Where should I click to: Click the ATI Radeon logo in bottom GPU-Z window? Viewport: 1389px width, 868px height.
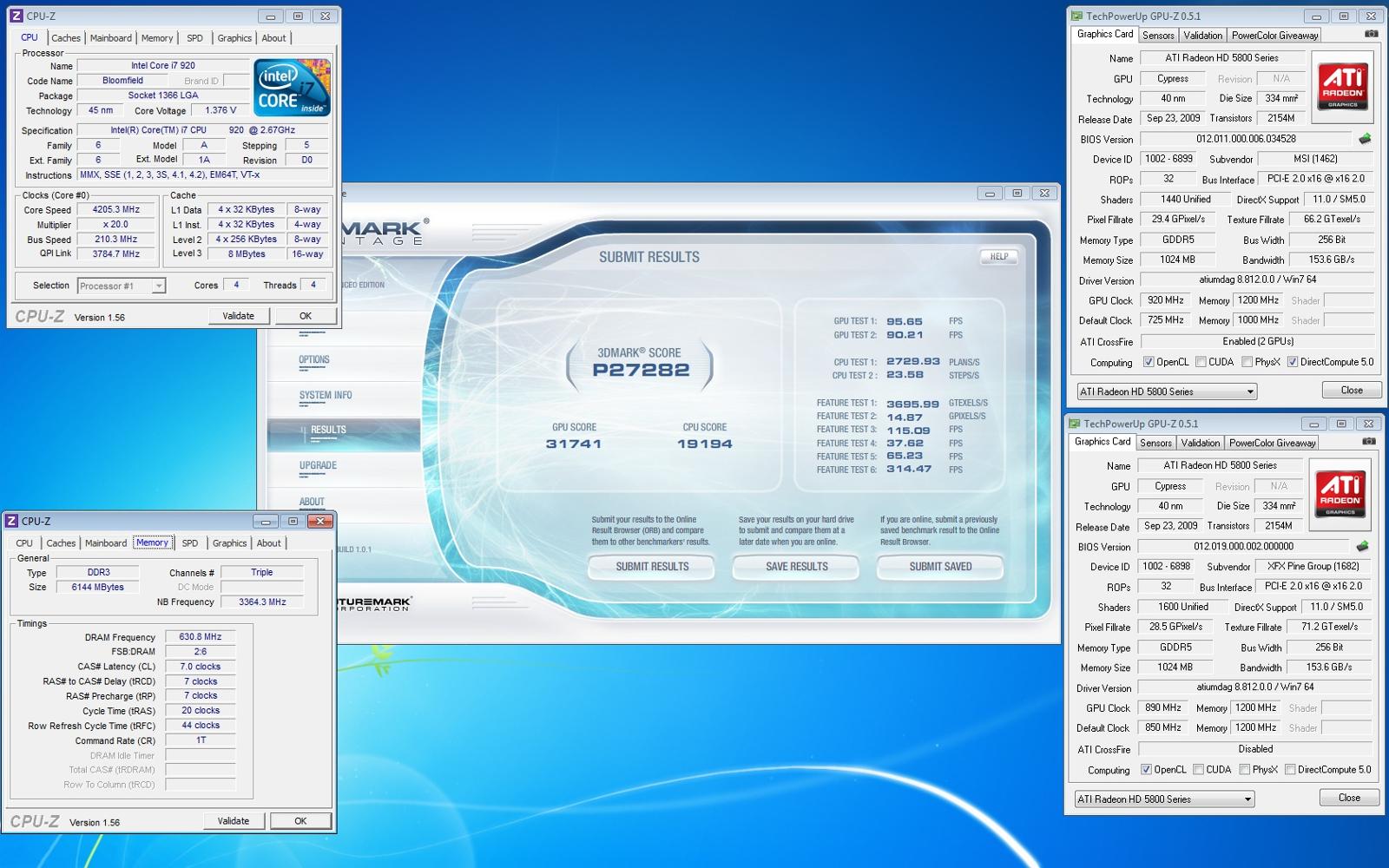[x=1340, y=494]
